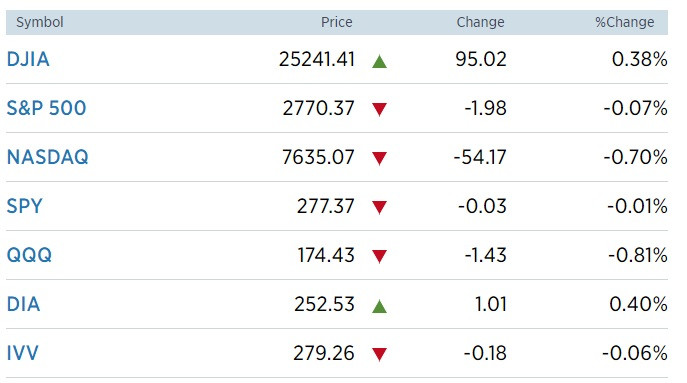Viewport: 687px width, 383px height.
Task: Select the IVV ticker link
Action: tap(23, 353)
